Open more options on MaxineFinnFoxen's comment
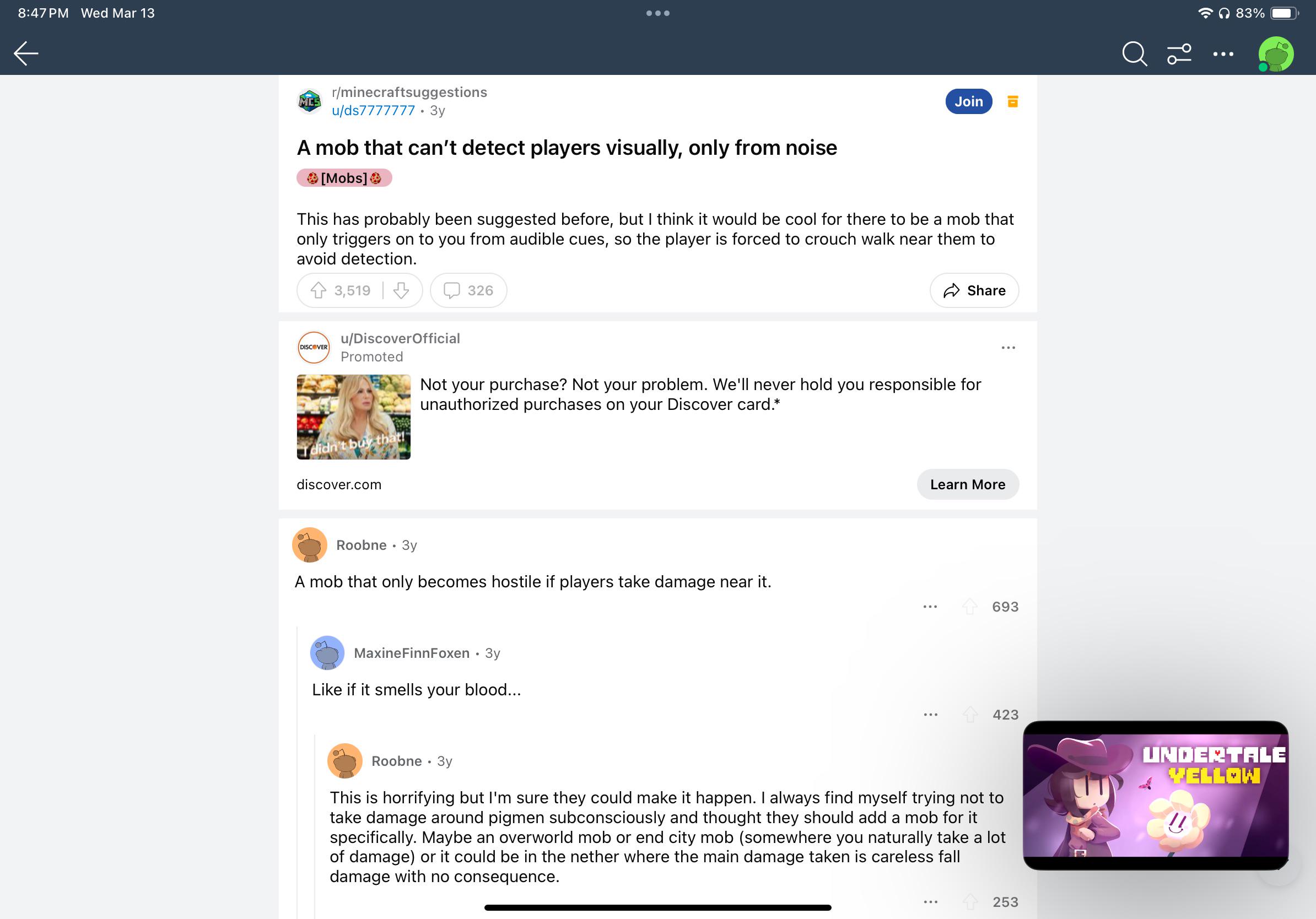1316x919 pixels. (x=930, y=715)
